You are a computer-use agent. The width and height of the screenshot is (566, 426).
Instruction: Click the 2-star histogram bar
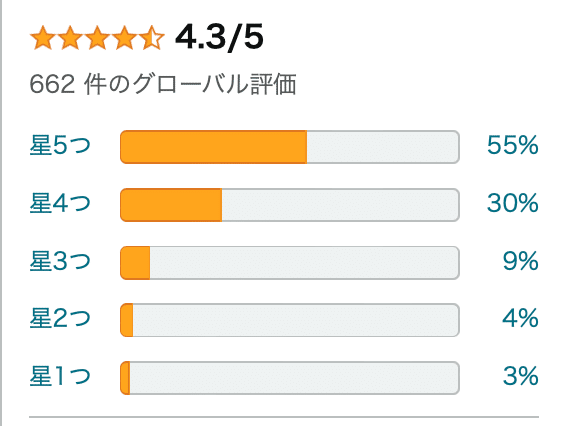tap(290, 320)
